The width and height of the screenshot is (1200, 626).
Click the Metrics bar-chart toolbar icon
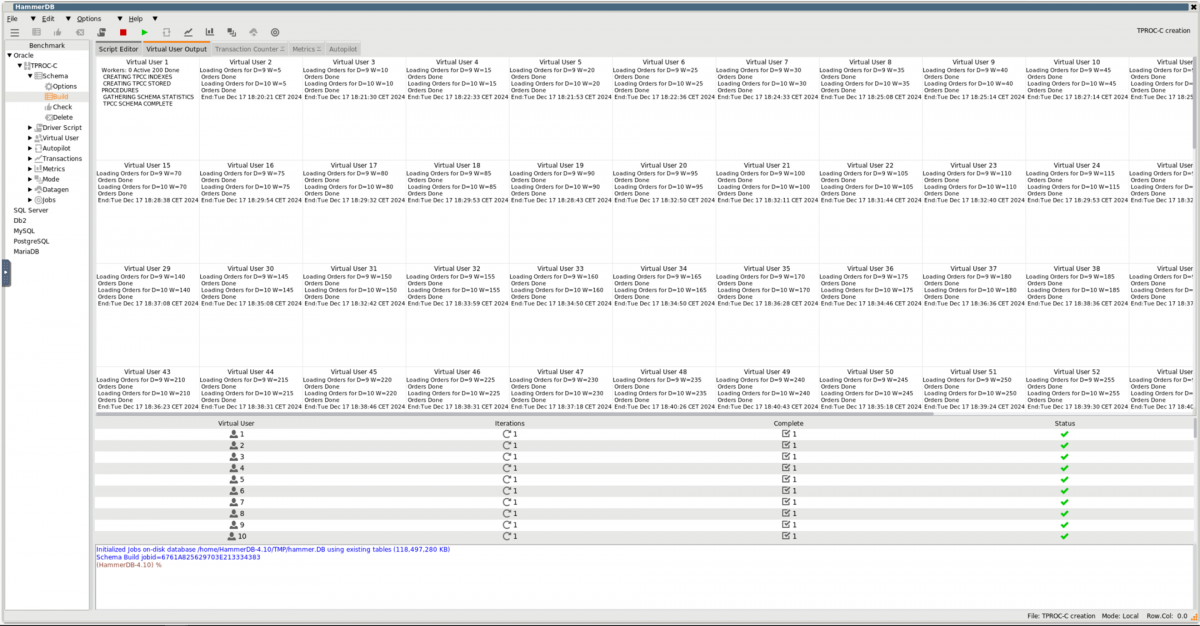tap(211, 31)
